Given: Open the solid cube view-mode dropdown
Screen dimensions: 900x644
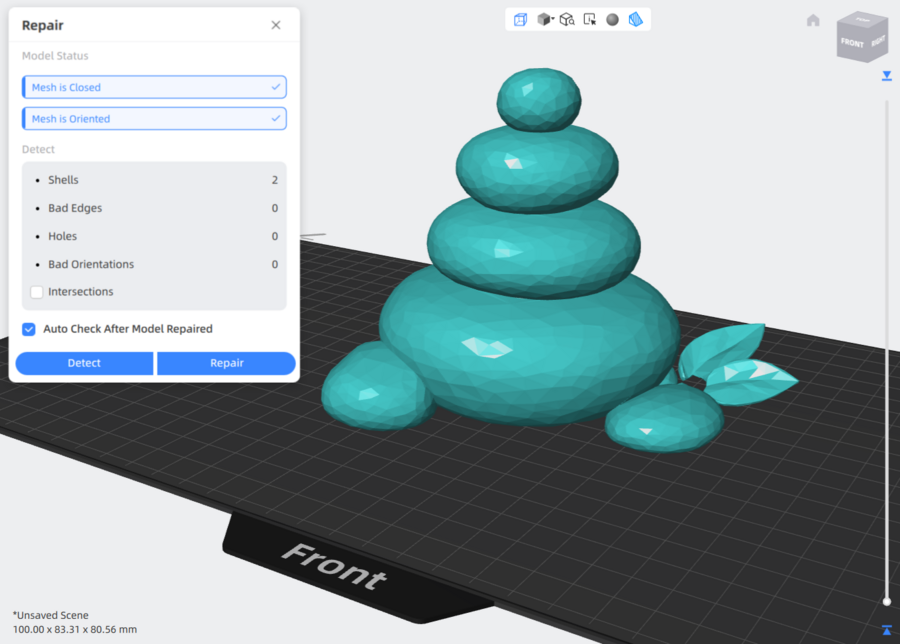Looking at the screenshot, I should (545, 20).
